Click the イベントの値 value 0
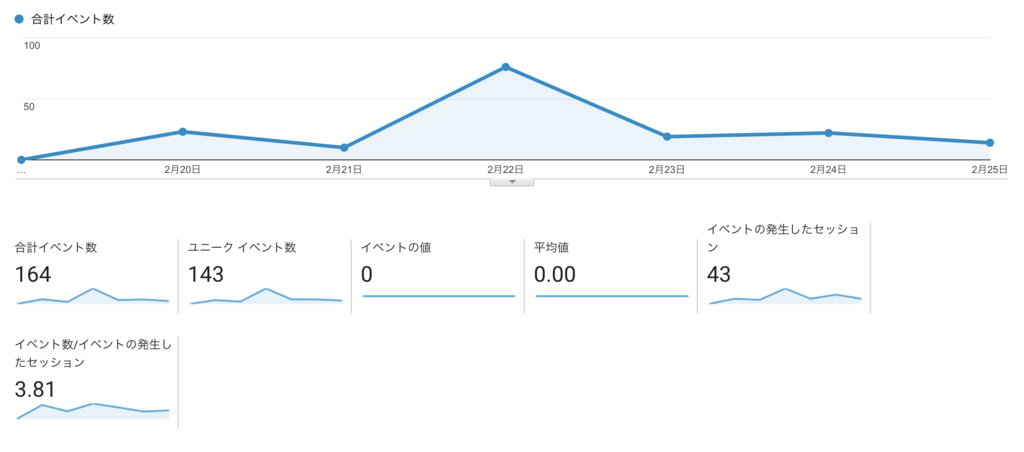This screenshot has width=1024, height=452. pos(366,275)
